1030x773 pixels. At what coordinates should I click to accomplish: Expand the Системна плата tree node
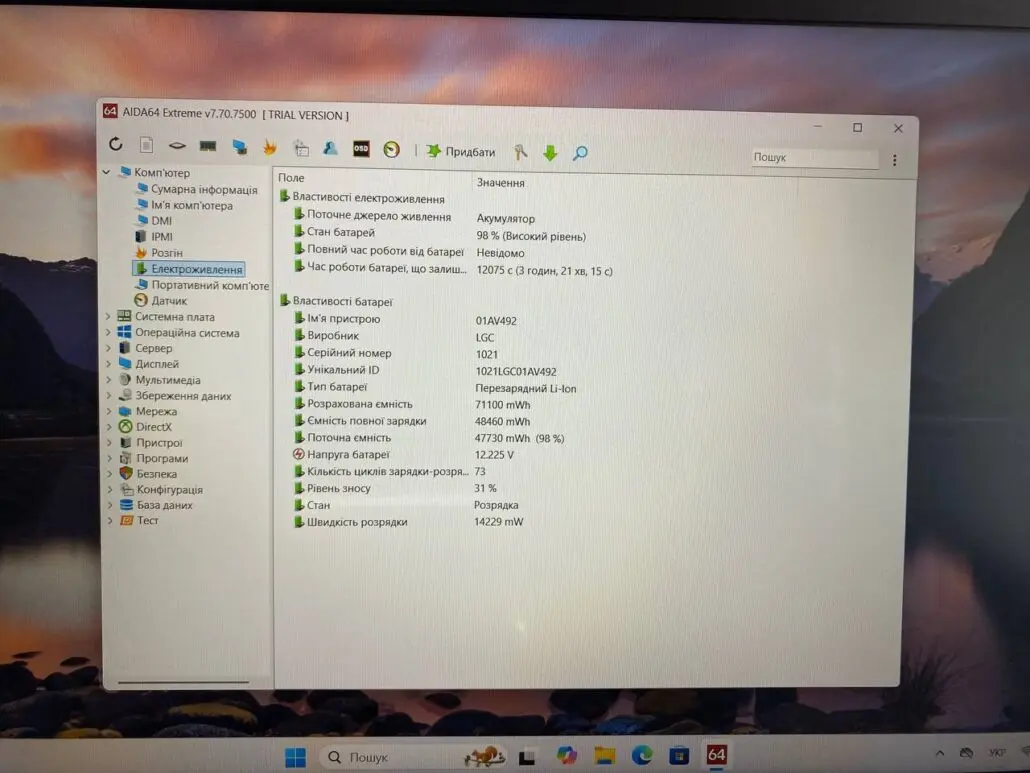click(x=108, y=317)
